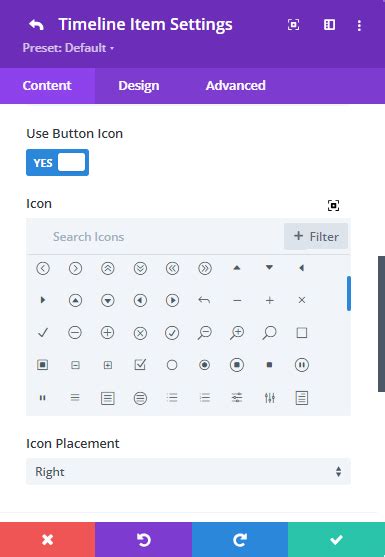Click the Search Icons input field
This screenshot has width=385, height=557.
pos(156,237)
